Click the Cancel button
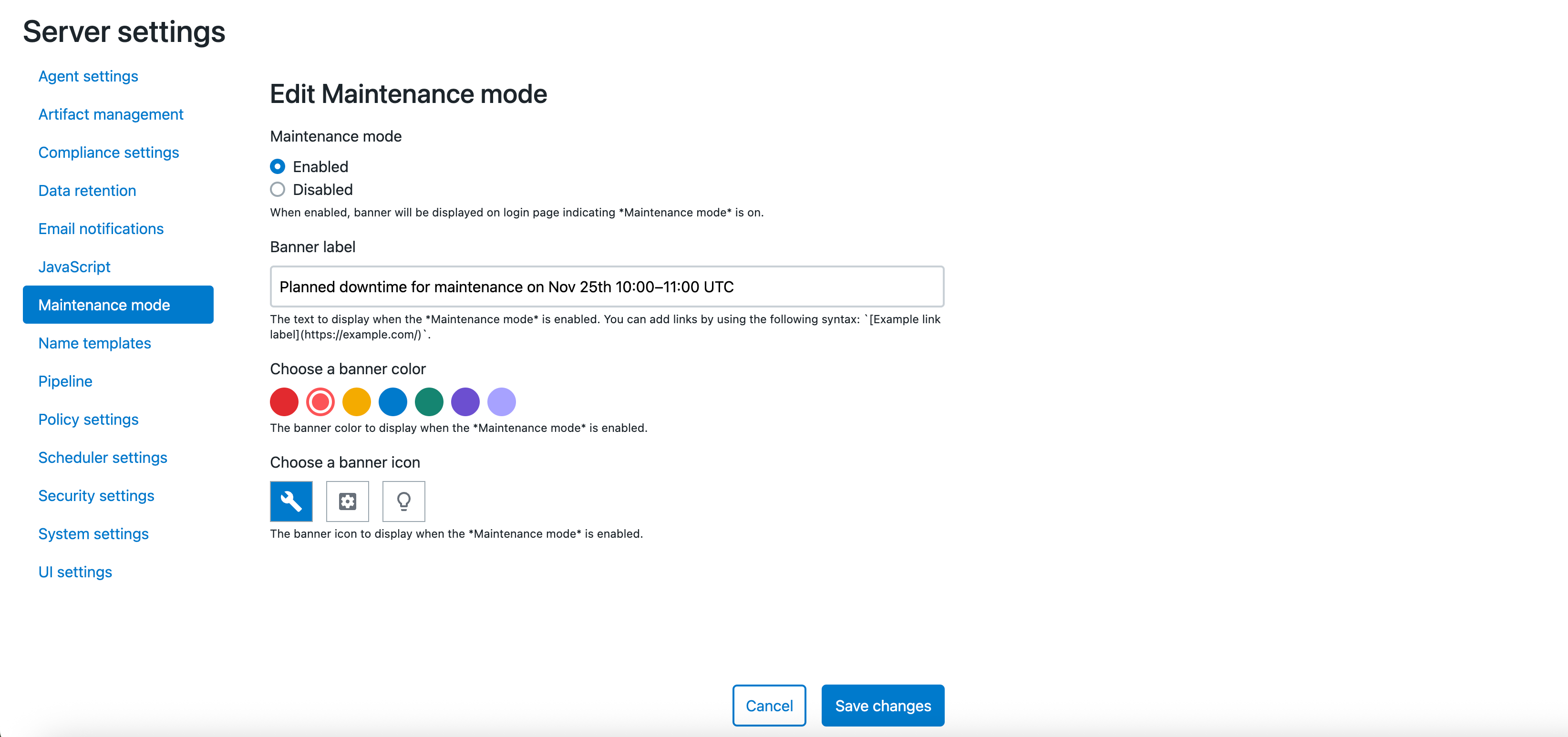This screenshot has width=1568, height=737. click(x=769, y=706)
